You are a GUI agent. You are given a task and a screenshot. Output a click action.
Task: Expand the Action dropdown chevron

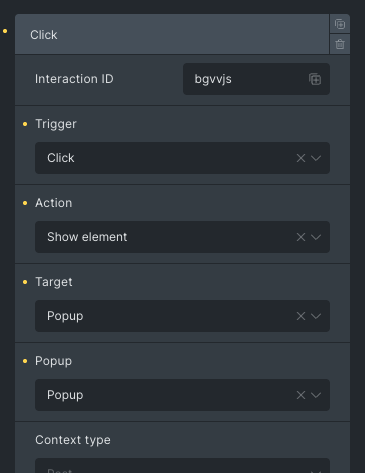(x=316, y=237)
